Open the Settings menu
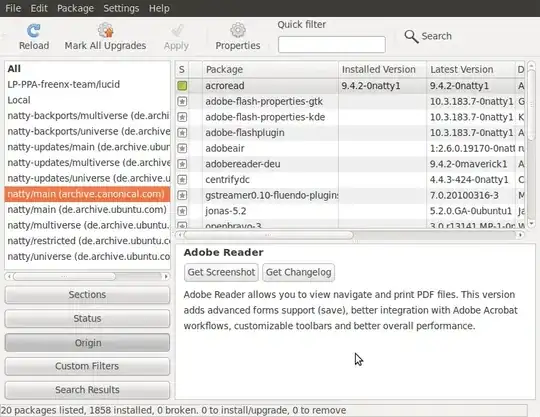This screenshot has height=417, width=540. (121, 8)
